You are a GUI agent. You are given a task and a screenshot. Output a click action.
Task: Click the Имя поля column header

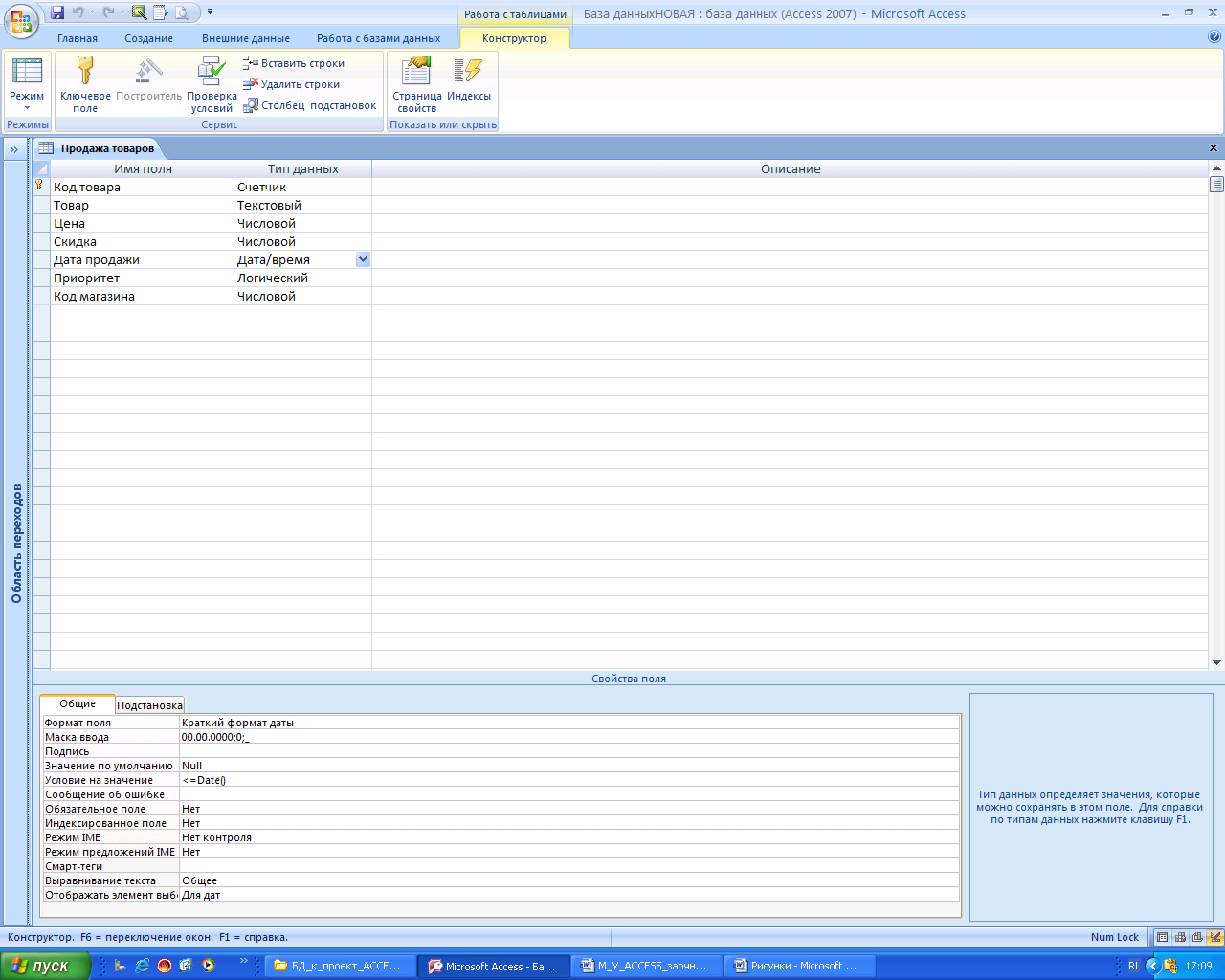coord(143,168)
